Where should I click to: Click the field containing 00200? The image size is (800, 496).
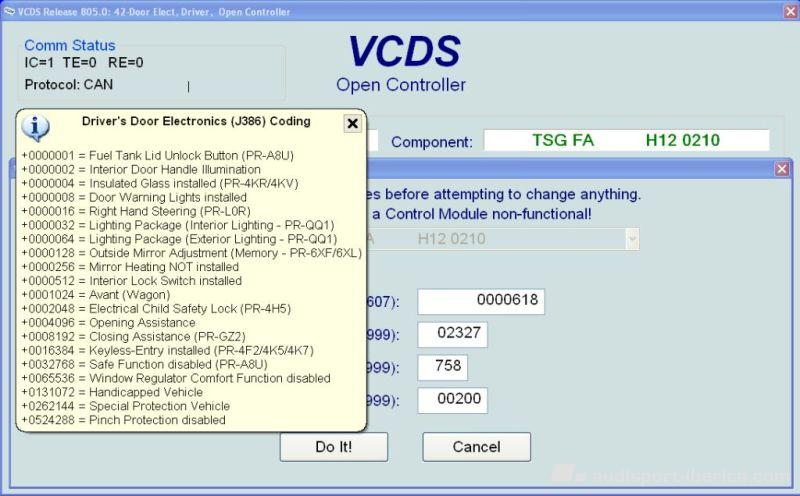[453, 400]
